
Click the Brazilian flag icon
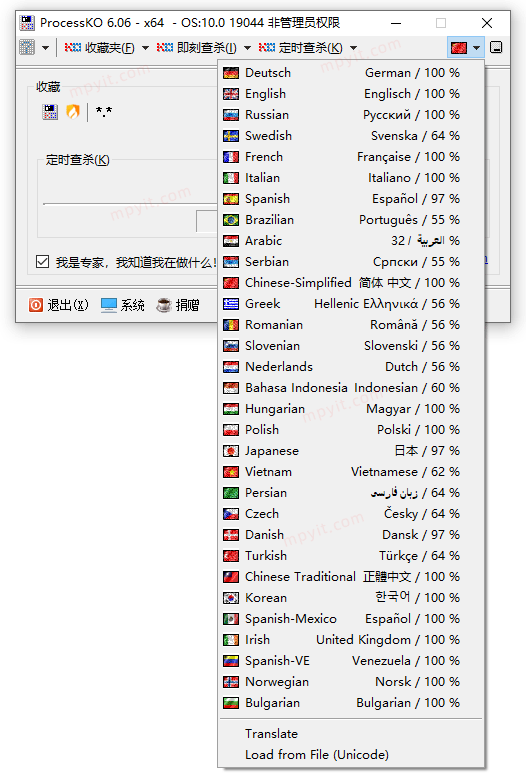[x=231, y=220]
